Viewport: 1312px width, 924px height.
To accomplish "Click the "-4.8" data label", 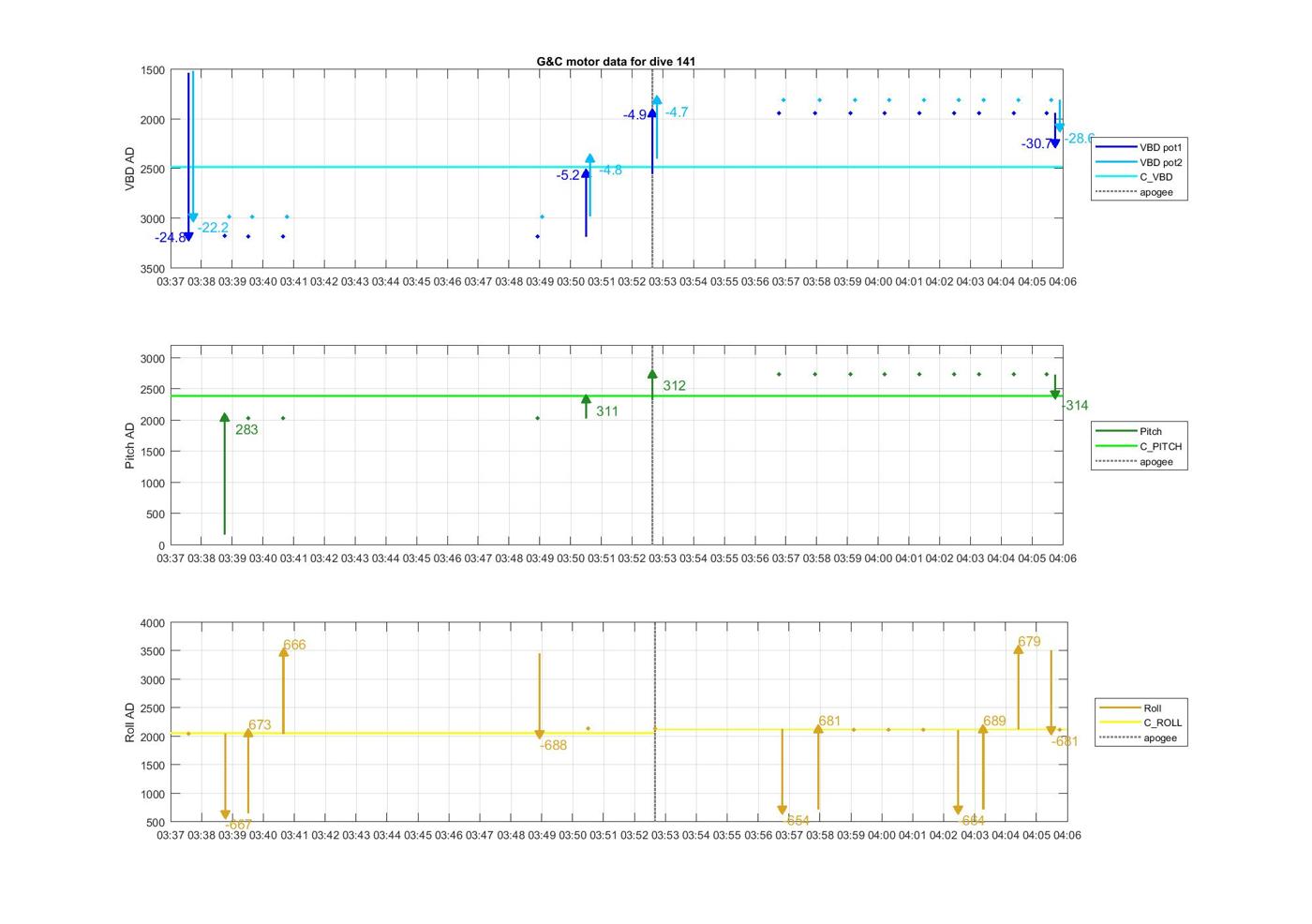I will coord(610,170).
